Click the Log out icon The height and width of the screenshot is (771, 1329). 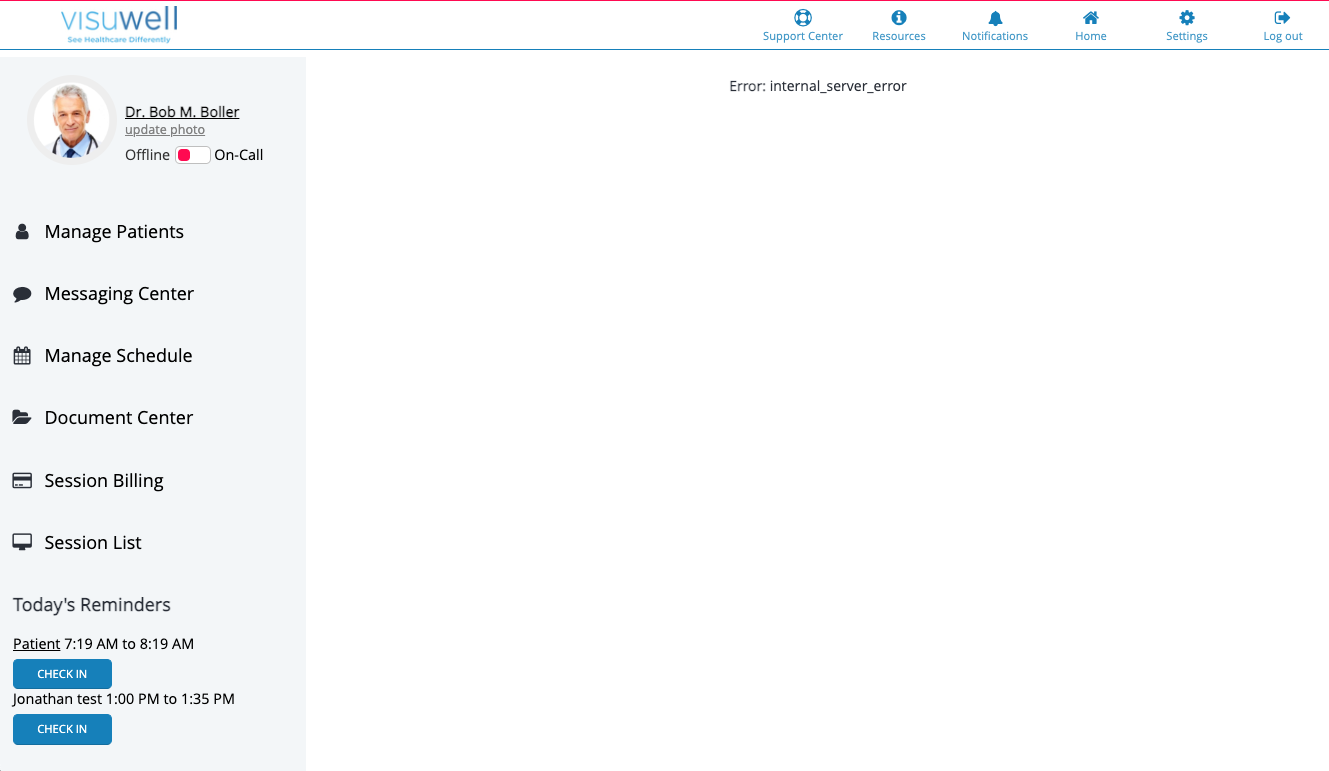[1282, 16]
